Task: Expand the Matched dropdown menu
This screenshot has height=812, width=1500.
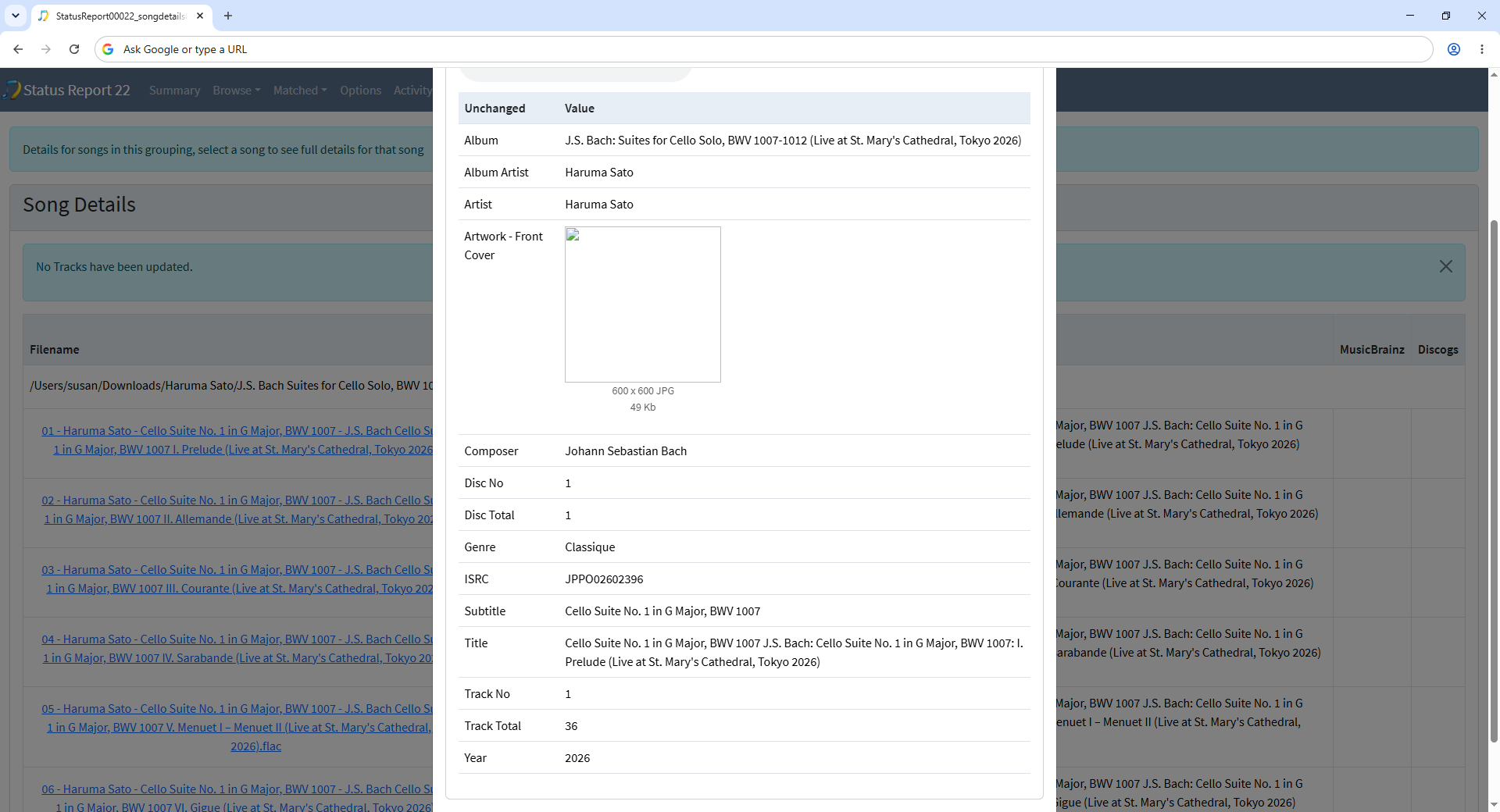Action: [x=300, y=91]
